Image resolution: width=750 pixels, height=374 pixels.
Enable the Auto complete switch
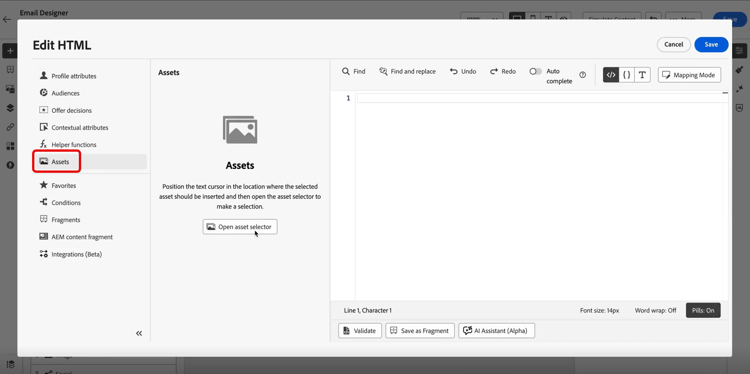[536, 71]
